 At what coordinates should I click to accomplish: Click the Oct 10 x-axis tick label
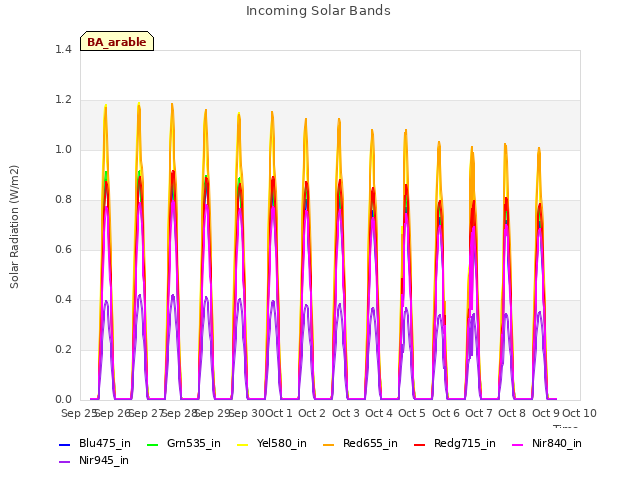pyautogui.click(x=580, y=413)
